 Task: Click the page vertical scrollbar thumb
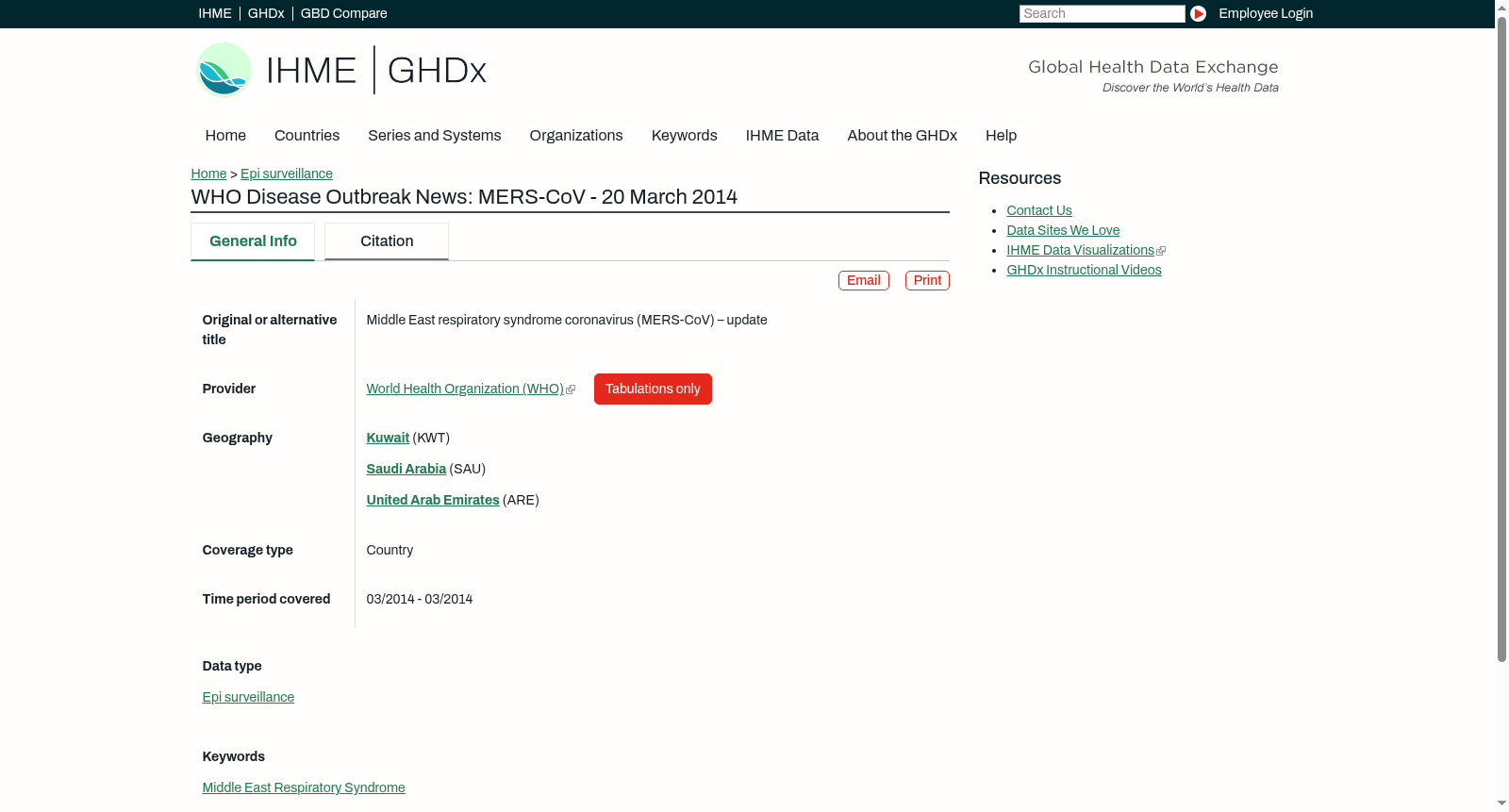click(1501, 340)
